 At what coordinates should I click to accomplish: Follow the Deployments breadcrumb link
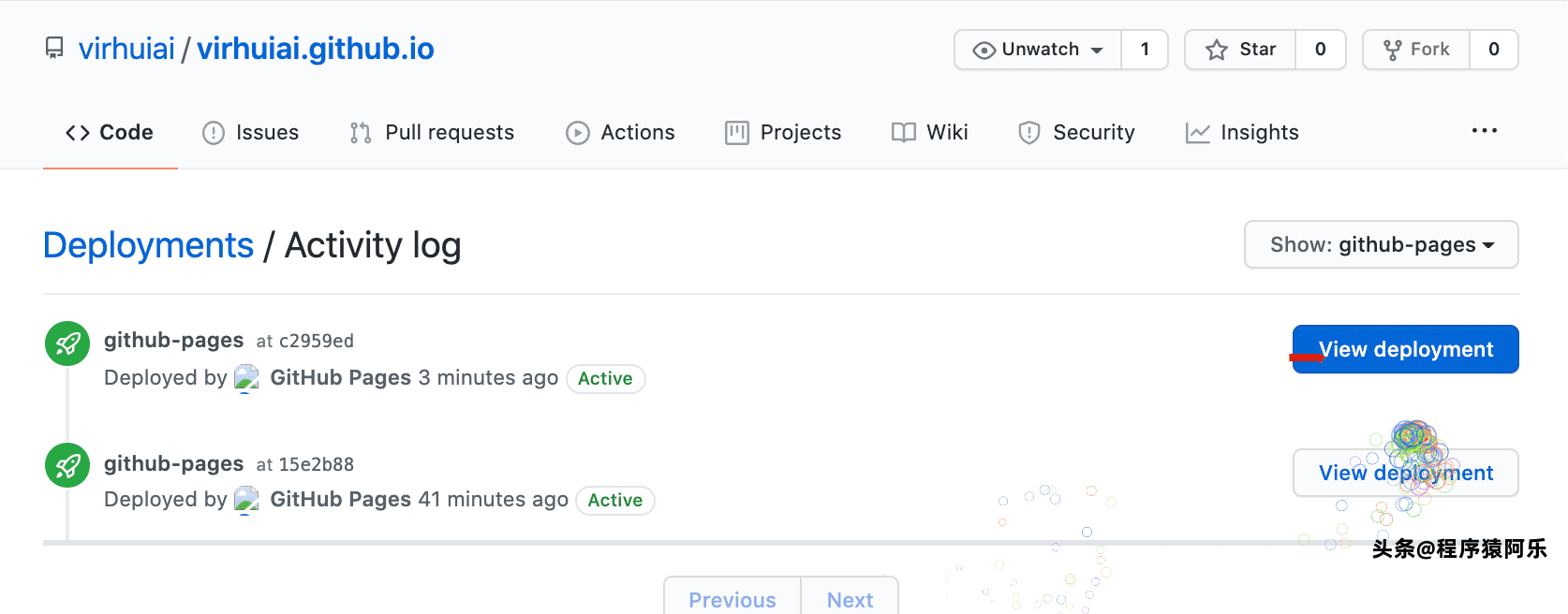[x=149, y=245]
